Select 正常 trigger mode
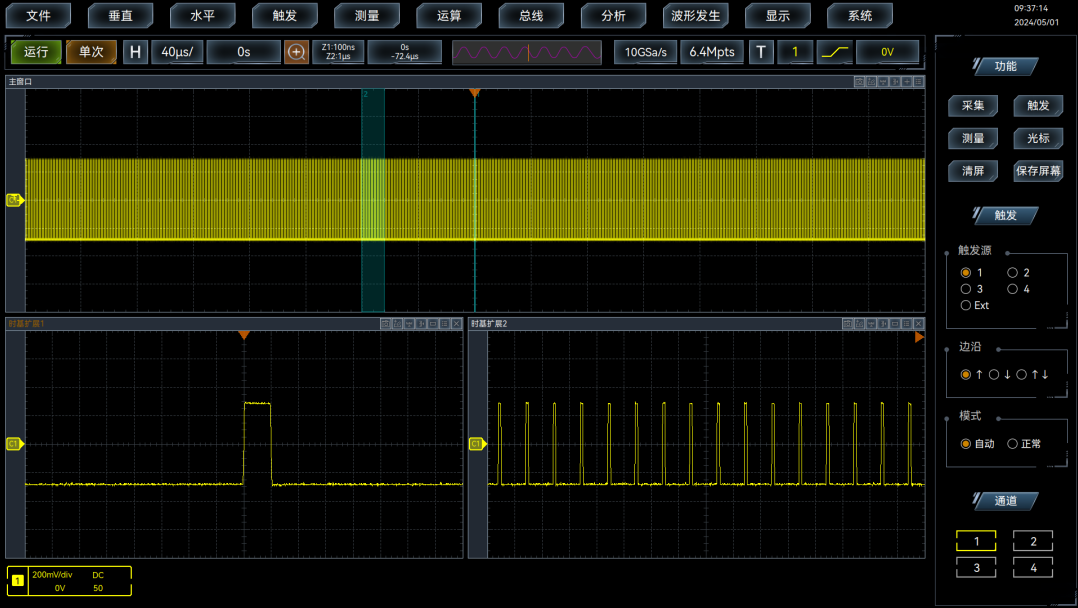This screenshot has width=1078, height=608. point(1012,444)
